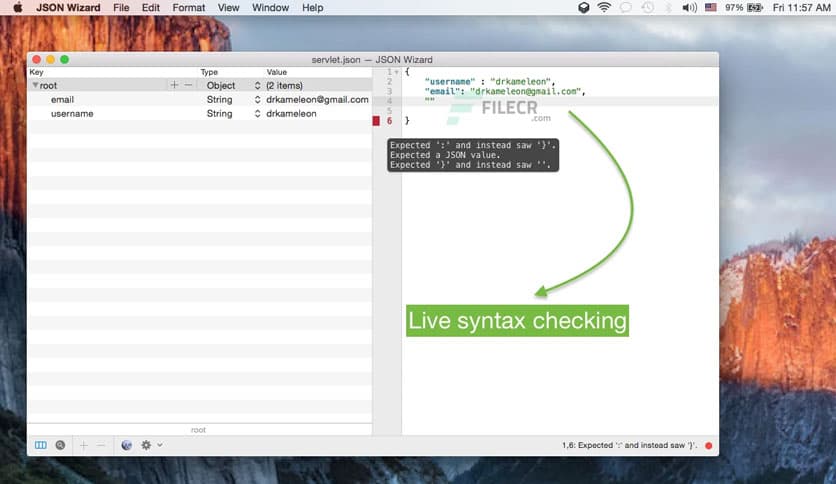The image size is (836, 484).
Task: Open the gear settings dropdown
Action: click(x=150, y=445)
